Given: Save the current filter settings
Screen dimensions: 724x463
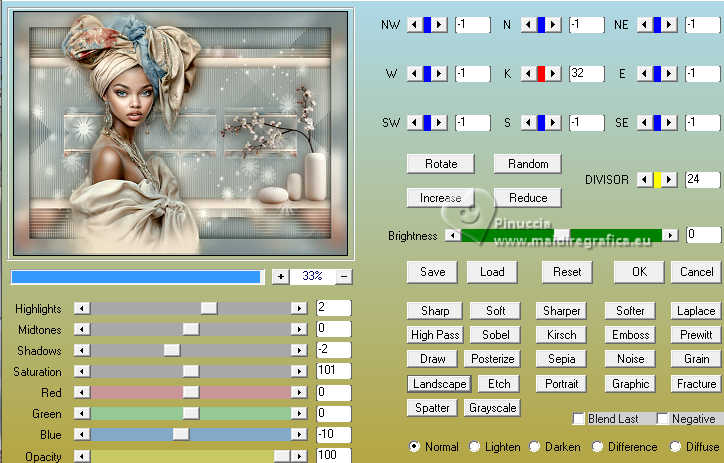Looking at the screenshot, I should 432,272.
